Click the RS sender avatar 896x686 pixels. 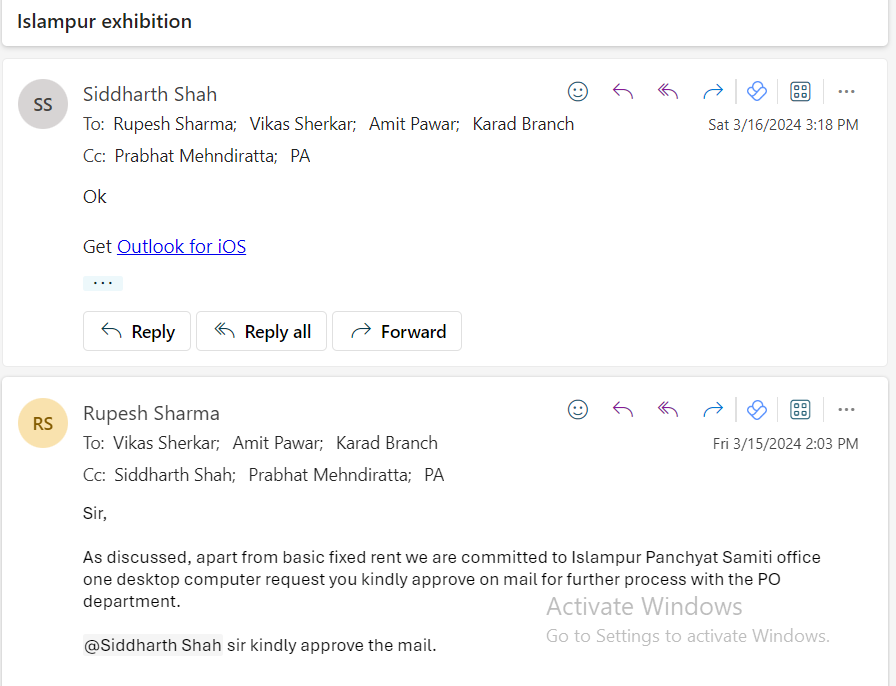pyautogui.click(x=43, y=423)
